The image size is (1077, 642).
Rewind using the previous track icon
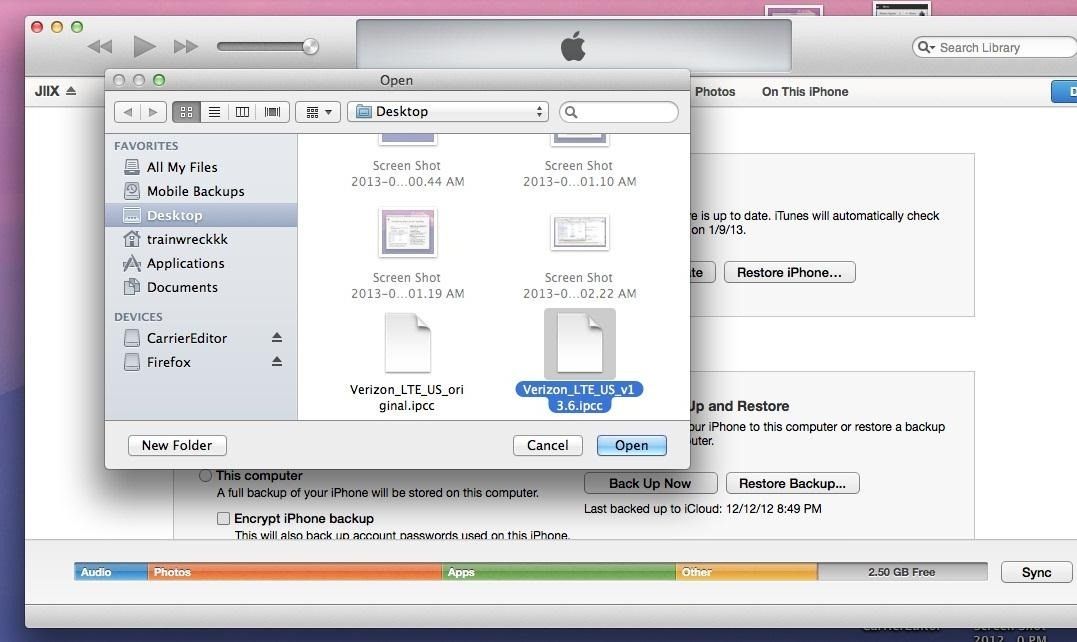pos(100,46)
